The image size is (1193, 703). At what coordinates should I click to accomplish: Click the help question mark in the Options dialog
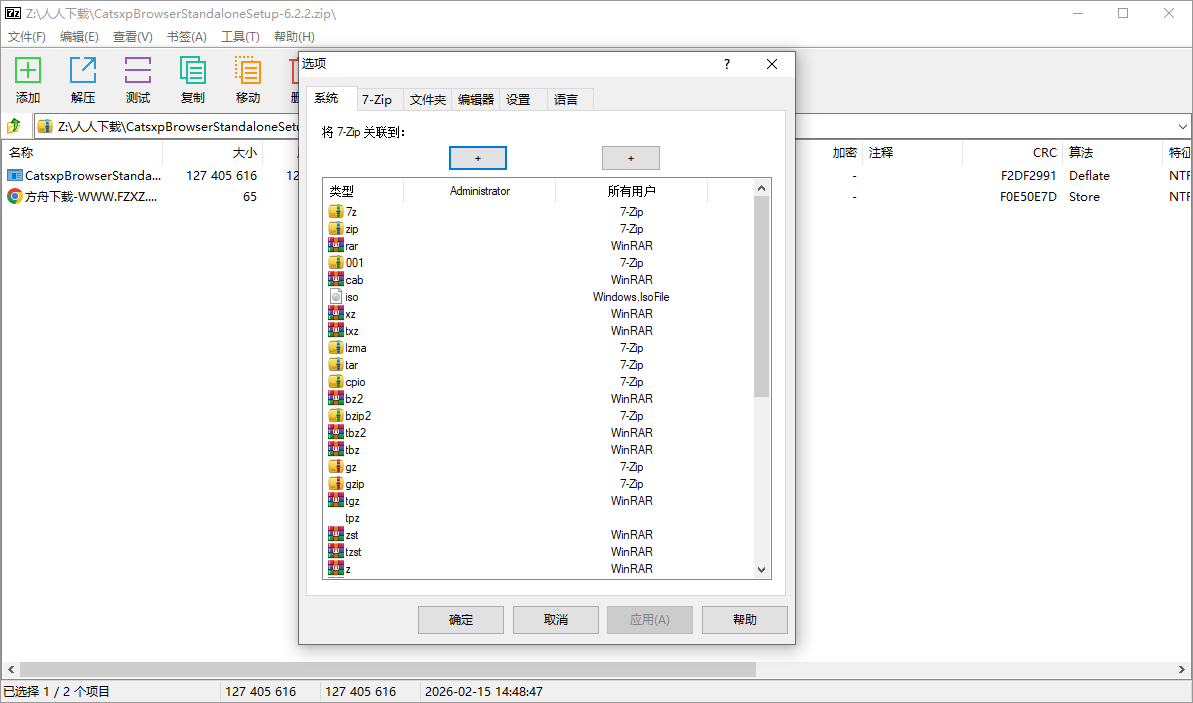(726, 64)
